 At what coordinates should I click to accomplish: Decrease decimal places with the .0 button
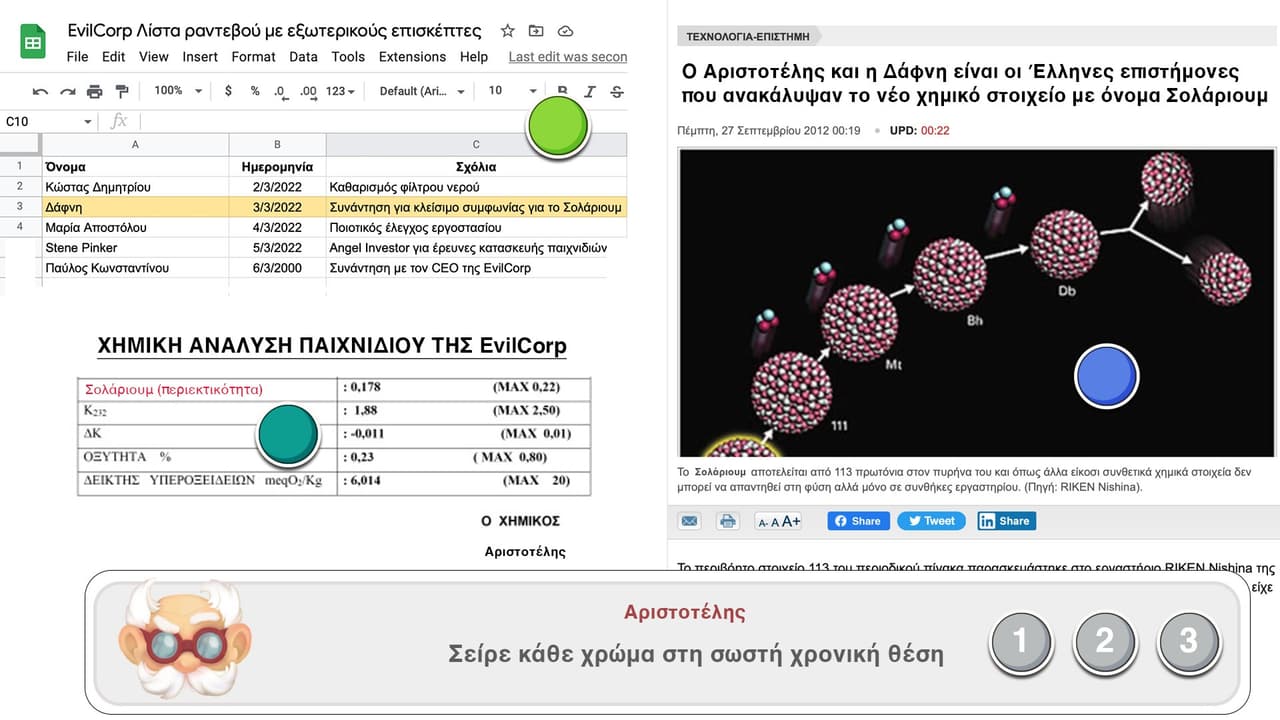[281, 92]
